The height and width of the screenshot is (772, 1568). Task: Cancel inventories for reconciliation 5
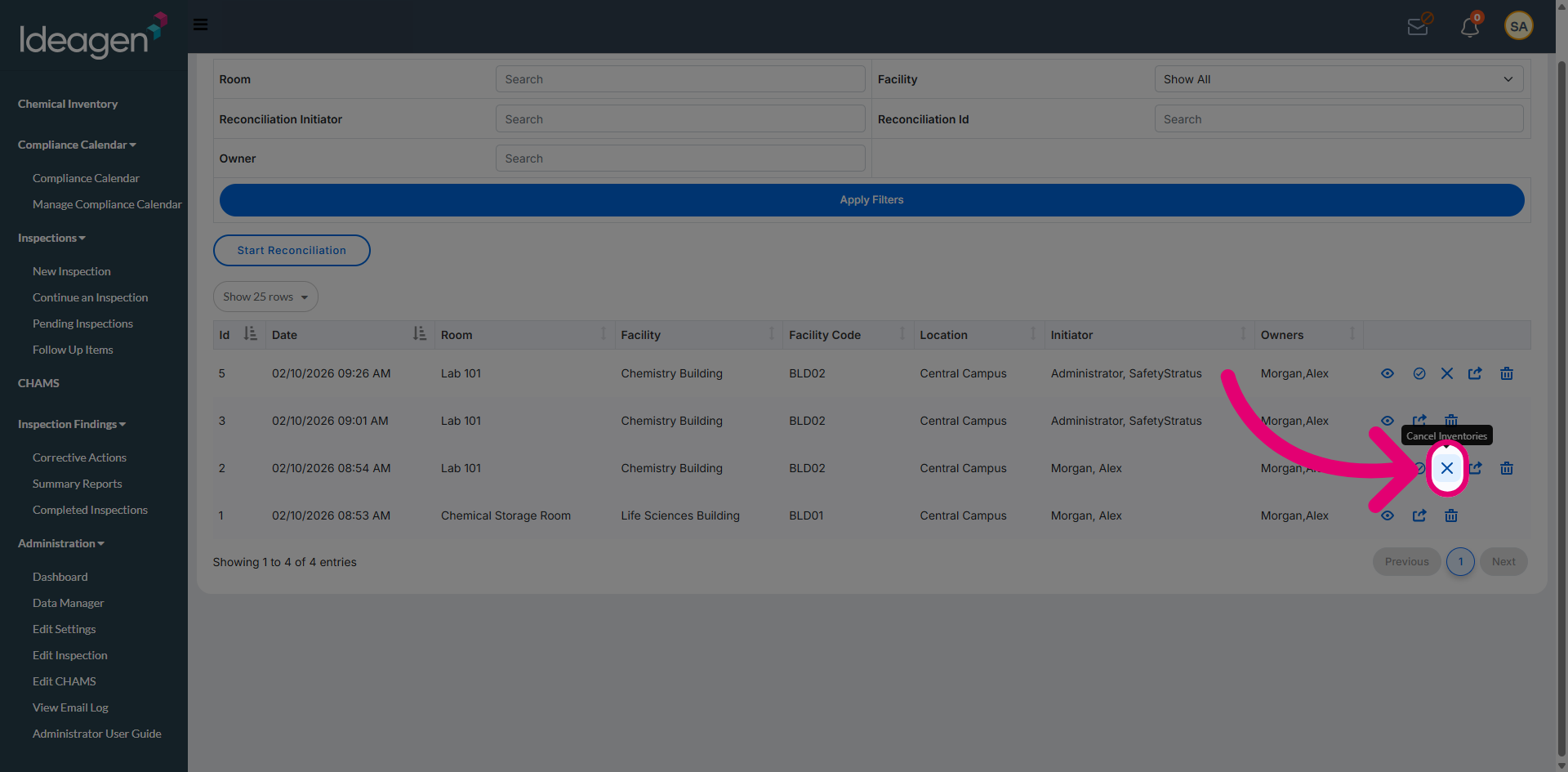pos(1447,373)
